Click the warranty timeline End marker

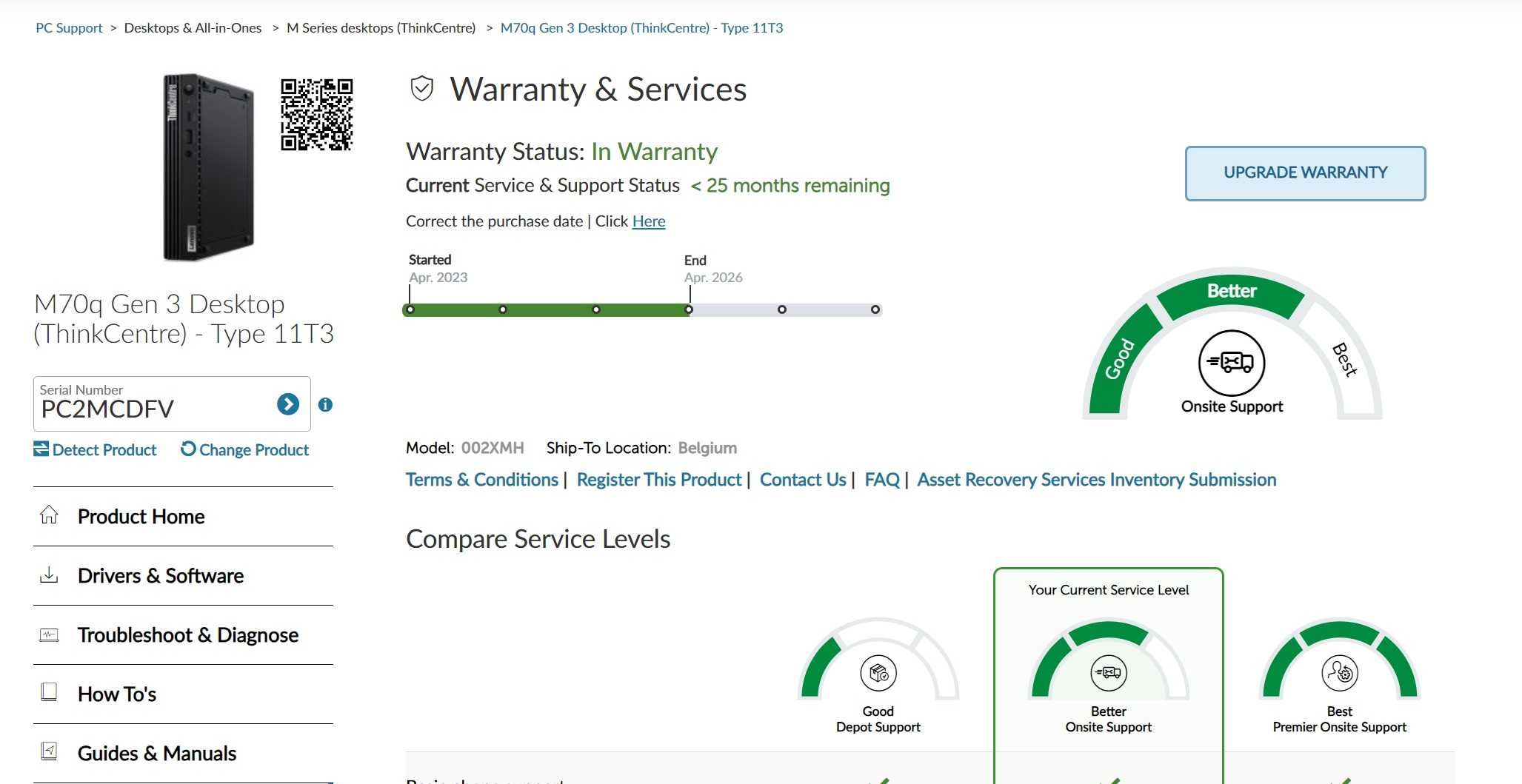[x=689, y=309]
